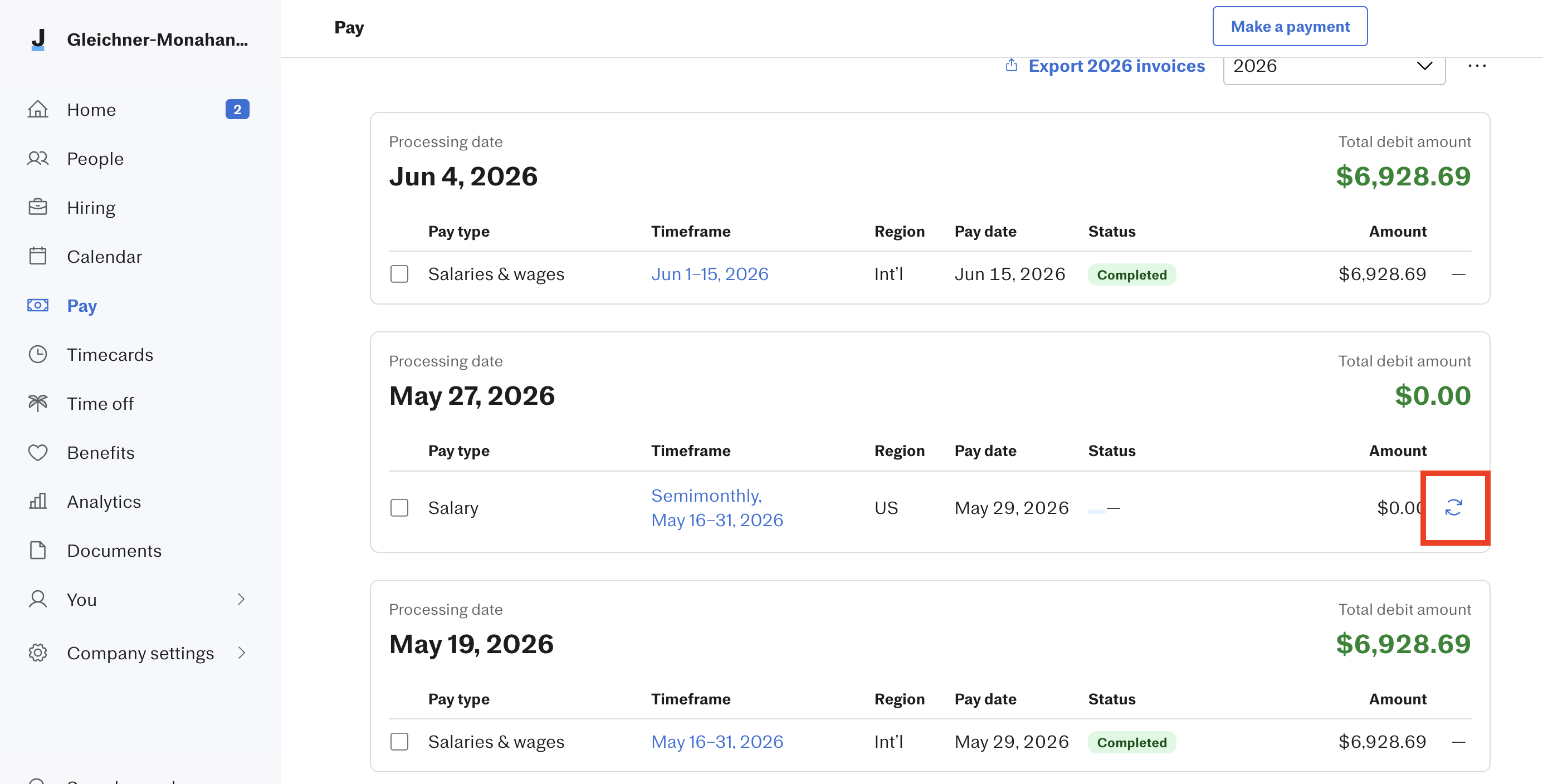The width and height of the screenshot is (1543, 784).
Task: Check the May 16–31 Salaries & wages checkbox
Action: pos(399,742)
